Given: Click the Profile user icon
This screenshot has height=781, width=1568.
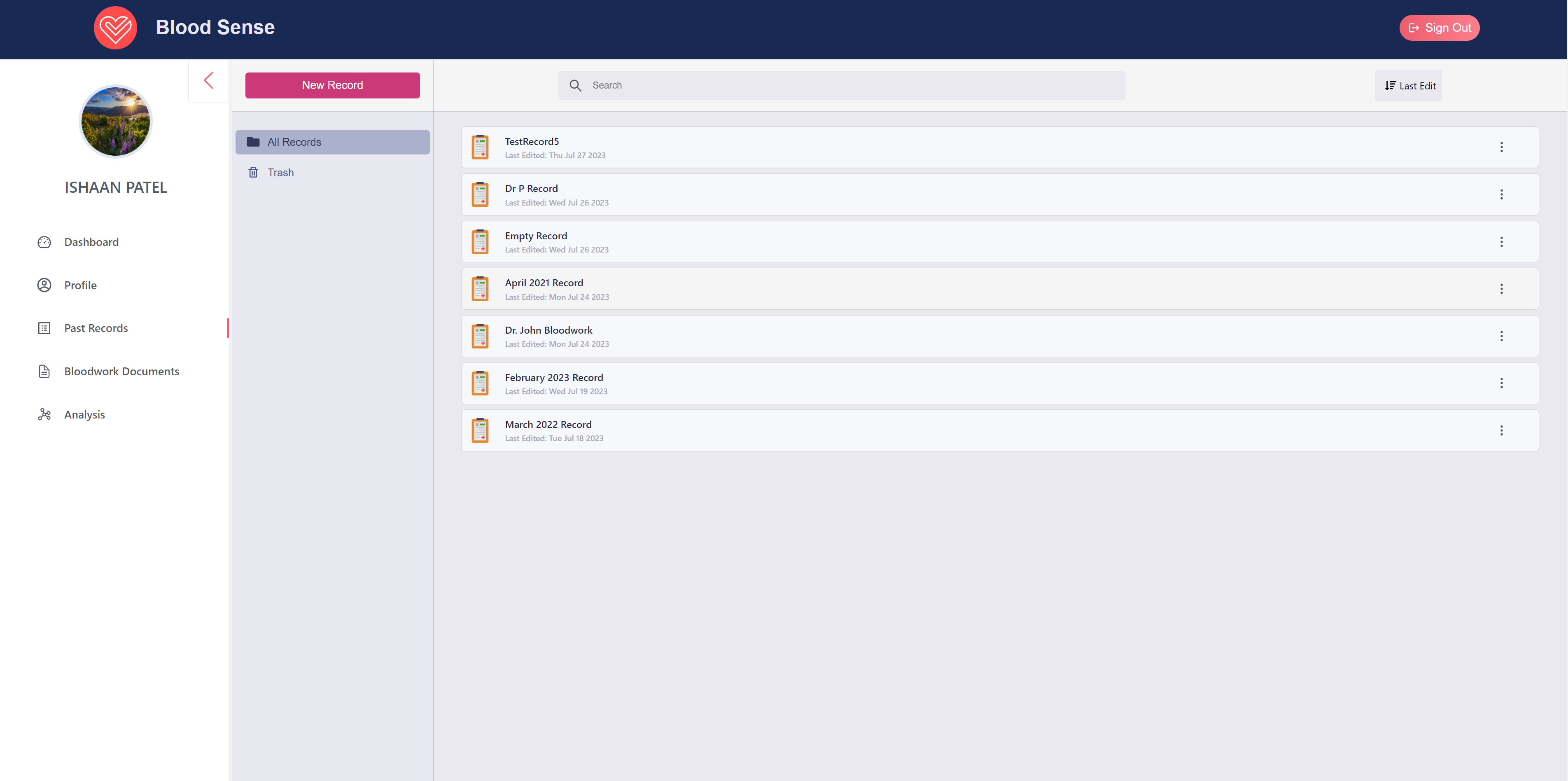Looking at the screenshot, I should pyautogui.click(x=44, y=285).
